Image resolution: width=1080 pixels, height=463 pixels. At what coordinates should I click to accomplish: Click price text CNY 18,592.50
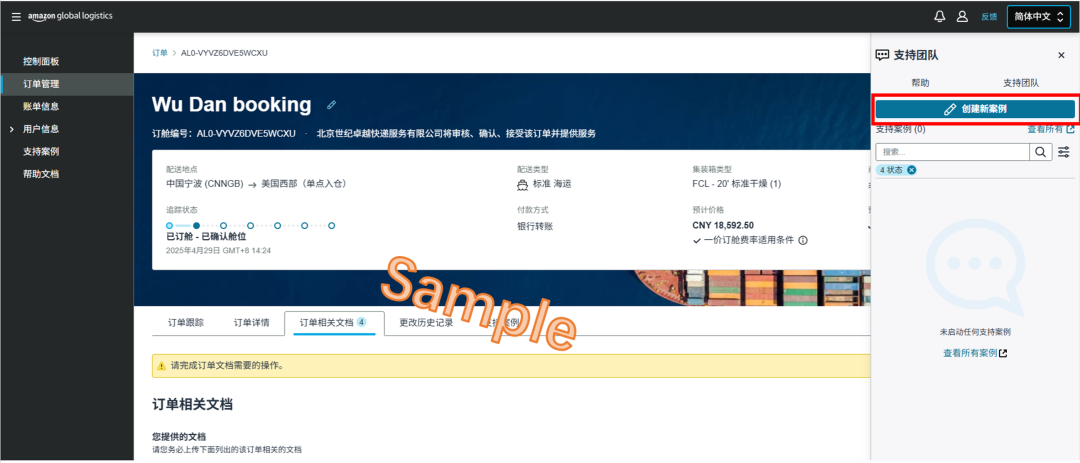[x=723, y=225]
